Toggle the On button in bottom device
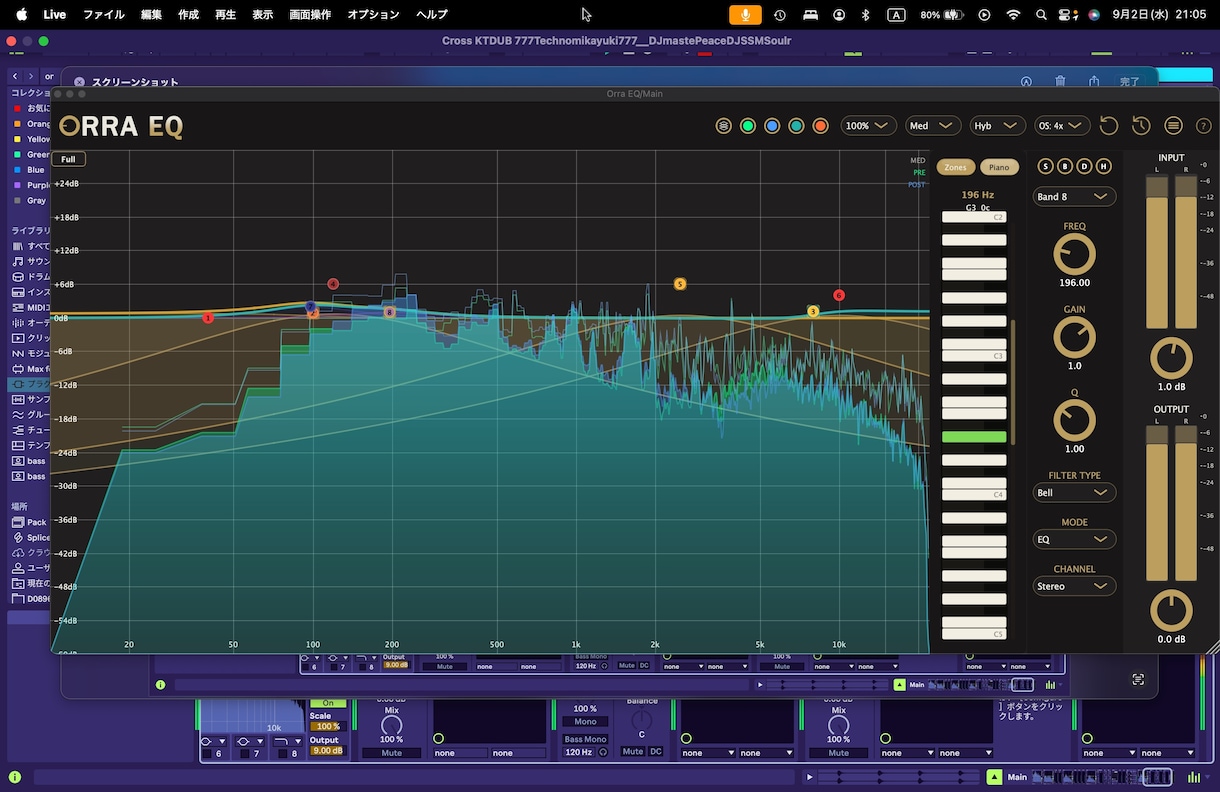 tap(328, 703)
